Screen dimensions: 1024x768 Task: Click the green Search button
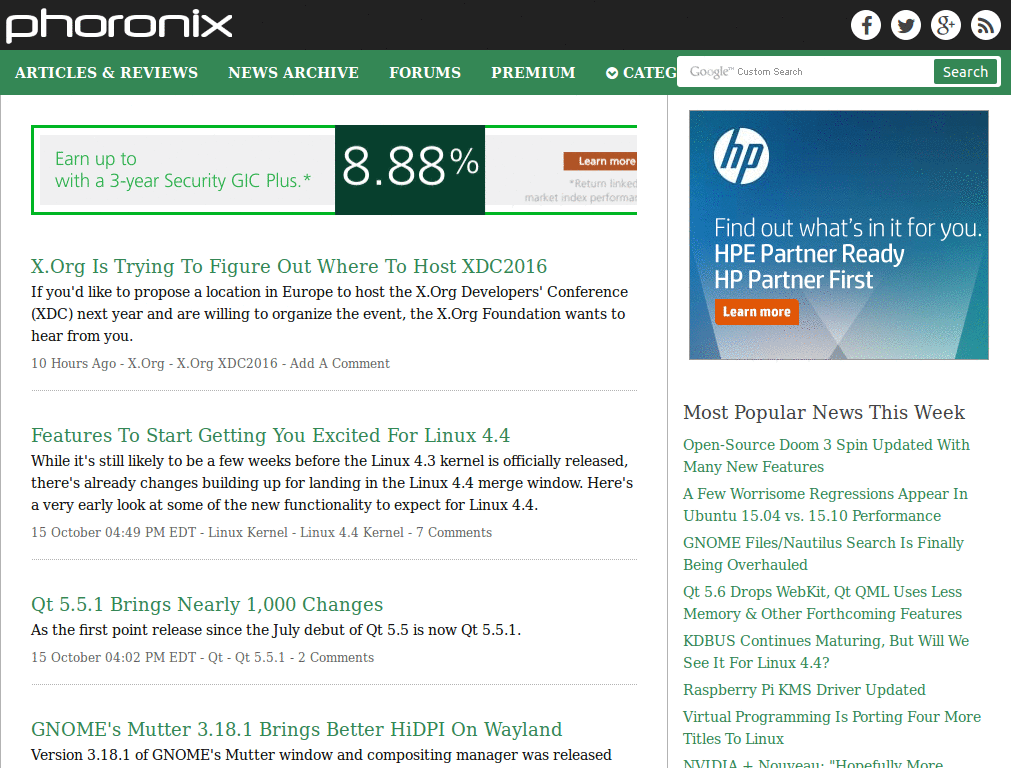[x=965, y=72]
